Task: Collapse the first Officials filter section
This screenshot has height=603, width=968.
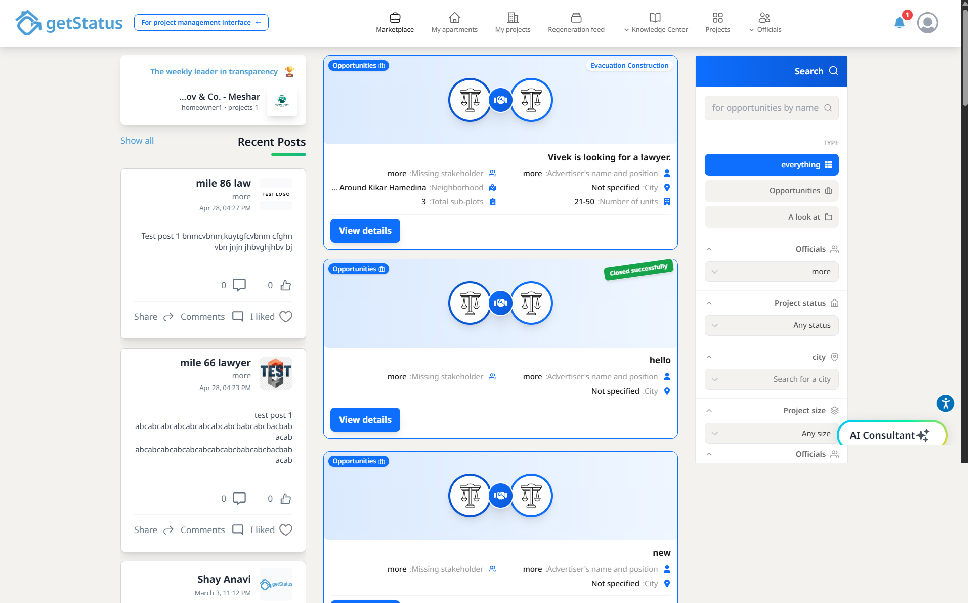Action: pyautogui.click(x=709, y=249)
